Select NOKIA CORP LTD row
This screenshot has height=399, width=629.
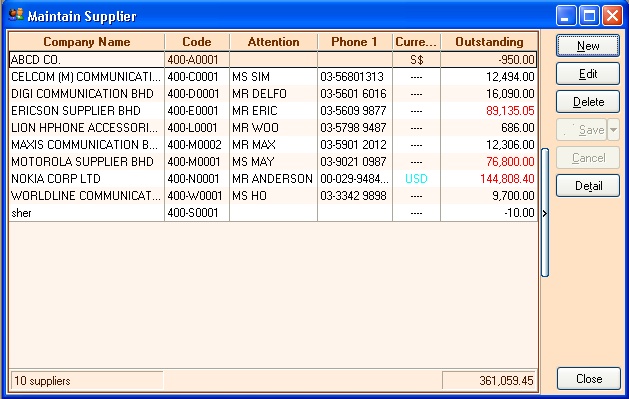click(273, 178)
